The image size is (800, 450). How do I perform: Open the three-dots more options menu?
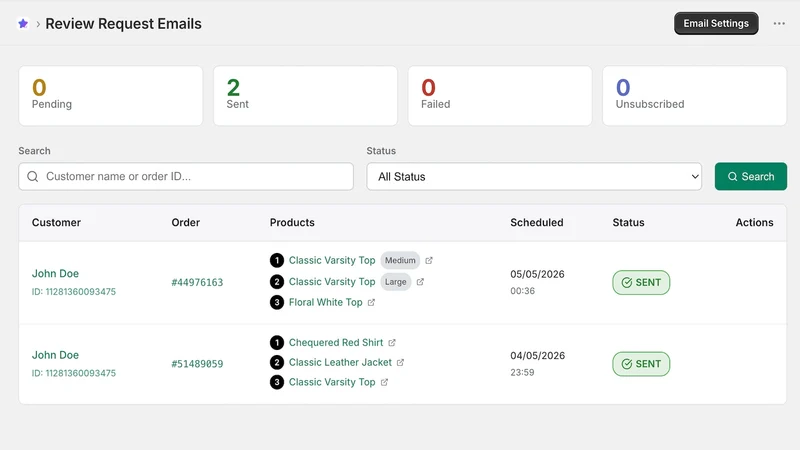[779, 23]
